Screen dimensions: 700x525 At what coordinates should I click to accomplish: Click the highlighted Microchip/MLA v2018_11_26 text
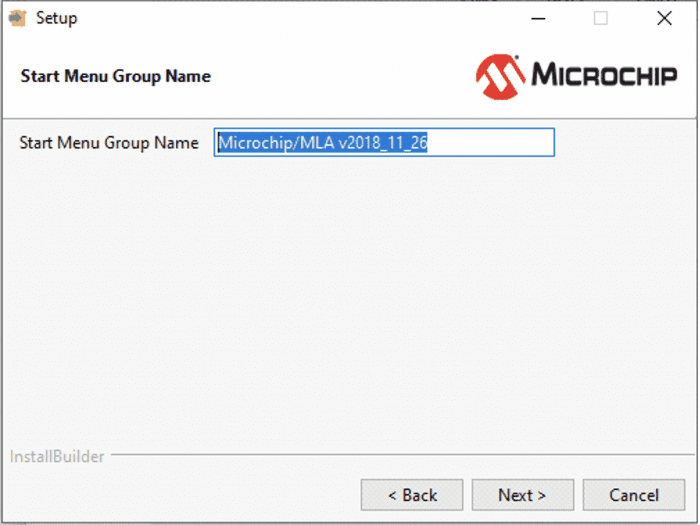pos(323,143)
